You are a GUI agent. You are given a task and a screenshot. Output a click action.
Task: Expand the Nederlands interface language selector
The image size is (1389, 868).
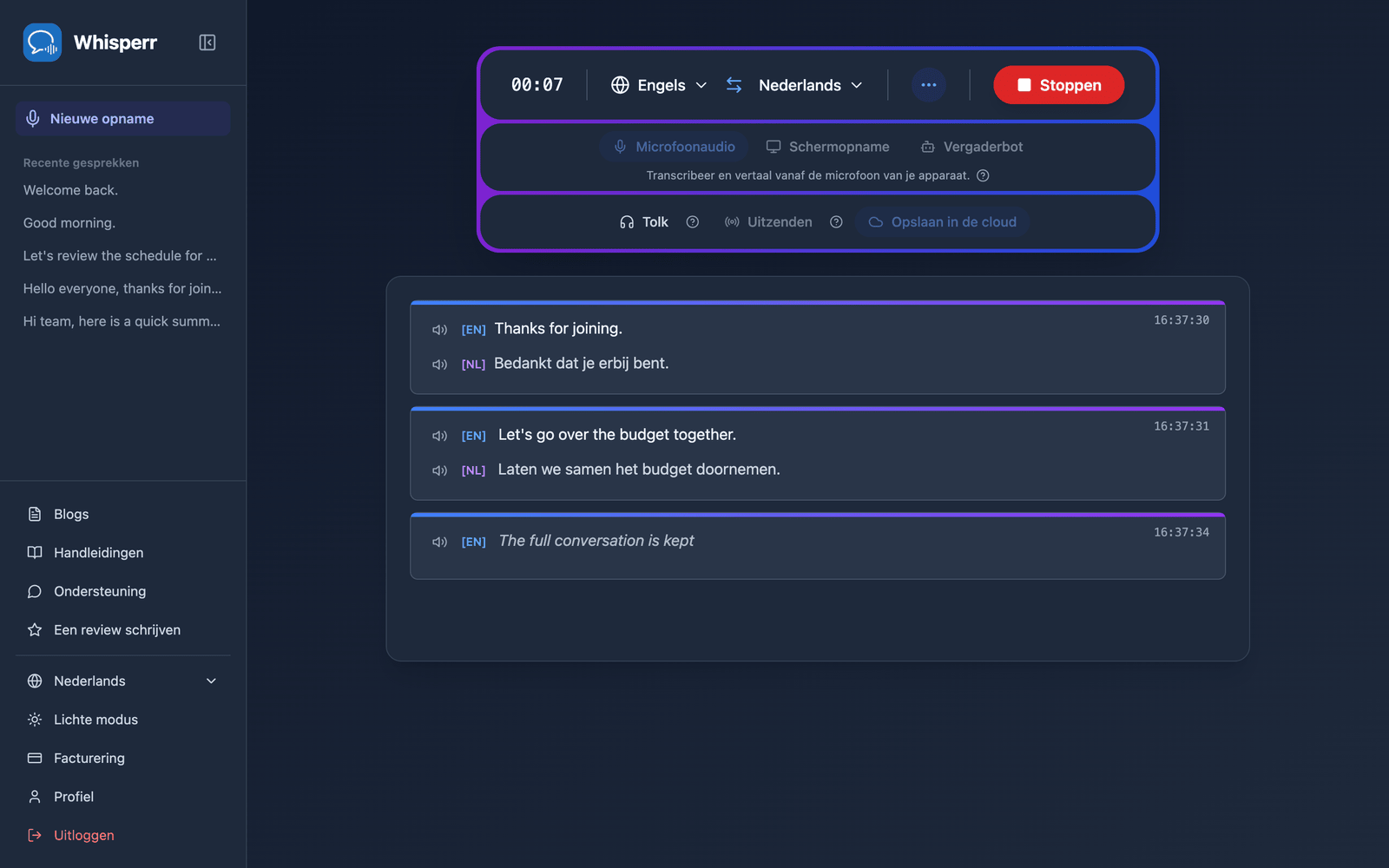click(122, 681)
